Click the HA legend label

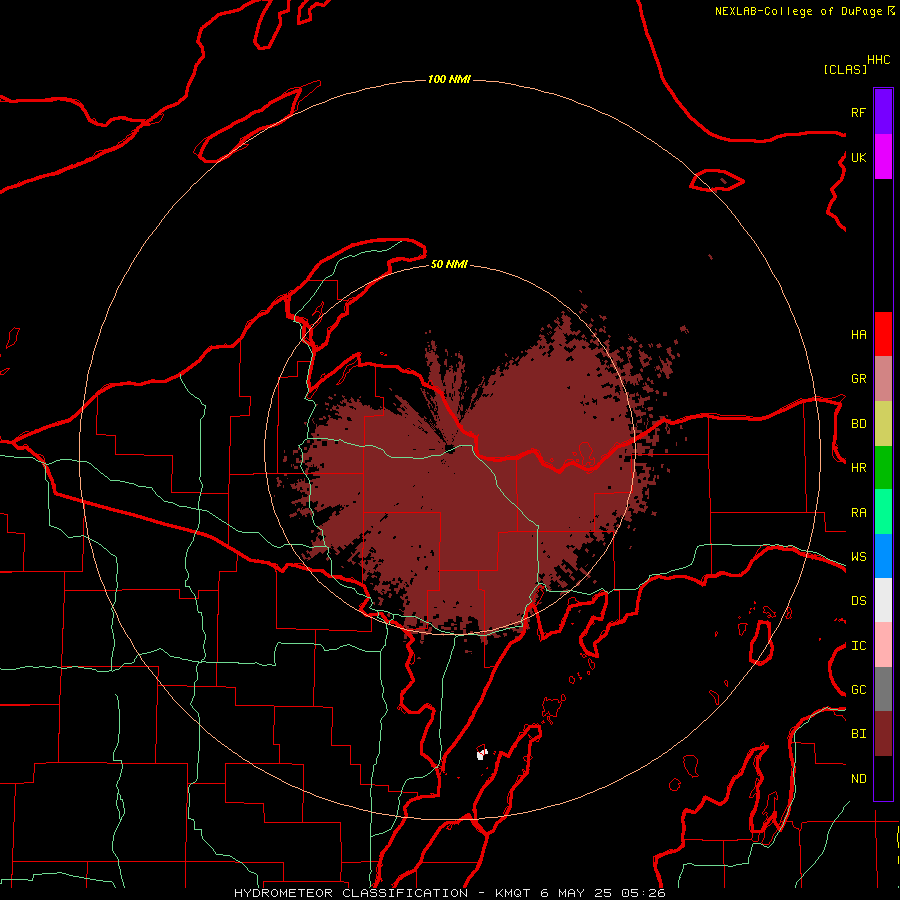pos(858,335)
